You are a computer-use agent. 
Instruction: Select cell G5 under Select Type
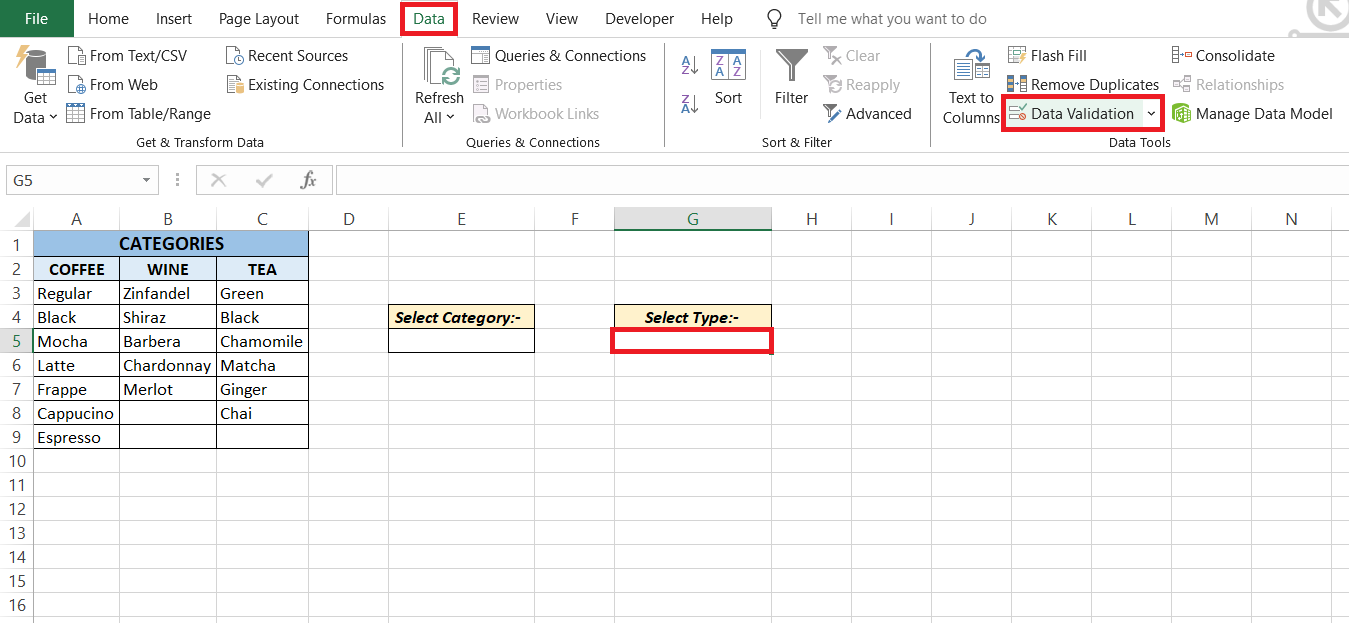(692, 341)
